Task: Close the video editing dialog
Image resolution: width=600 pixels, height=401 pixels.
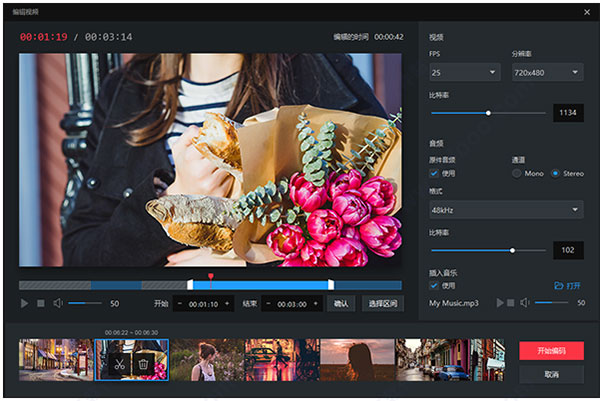Action: pos(587,12)
